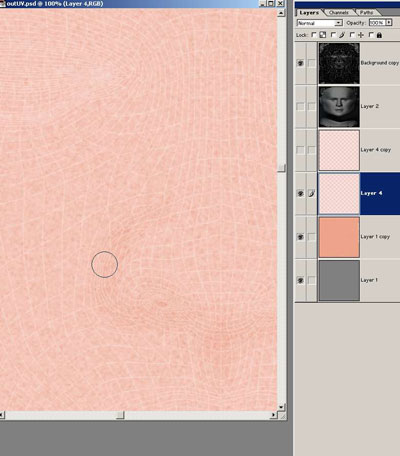This screenshot has height=456, width=400.
Task: Minimize the outUV.psd document window
Action: click(263, 4)
